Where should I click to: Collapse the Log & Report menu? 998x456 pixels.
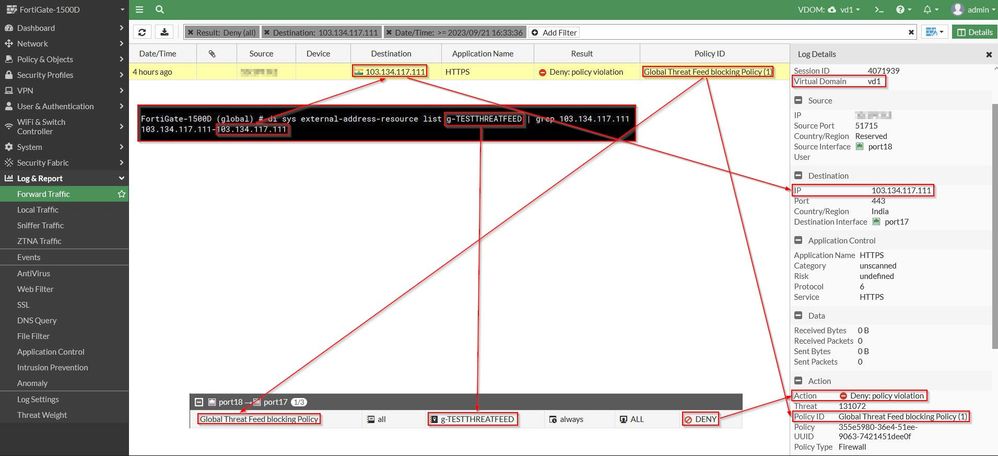pos(64,179)
